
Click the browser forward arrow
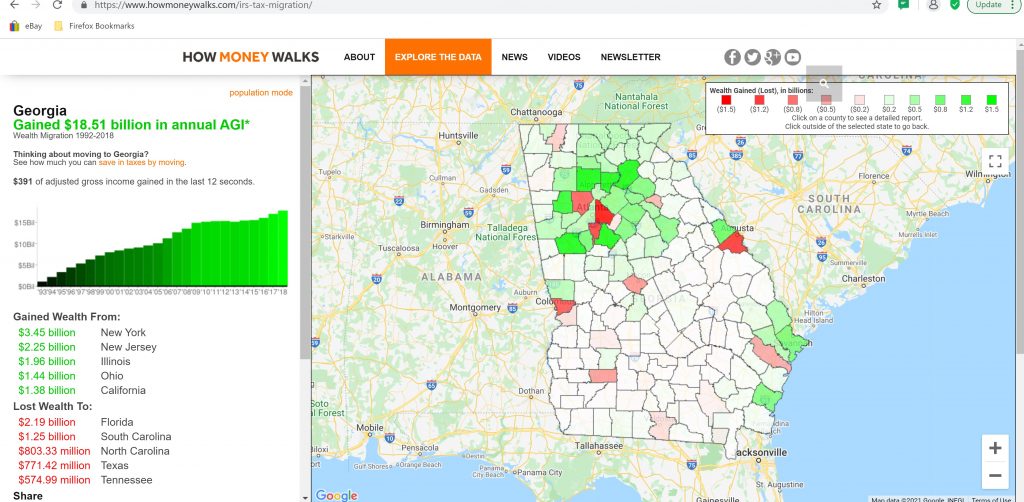coord(36,5)
